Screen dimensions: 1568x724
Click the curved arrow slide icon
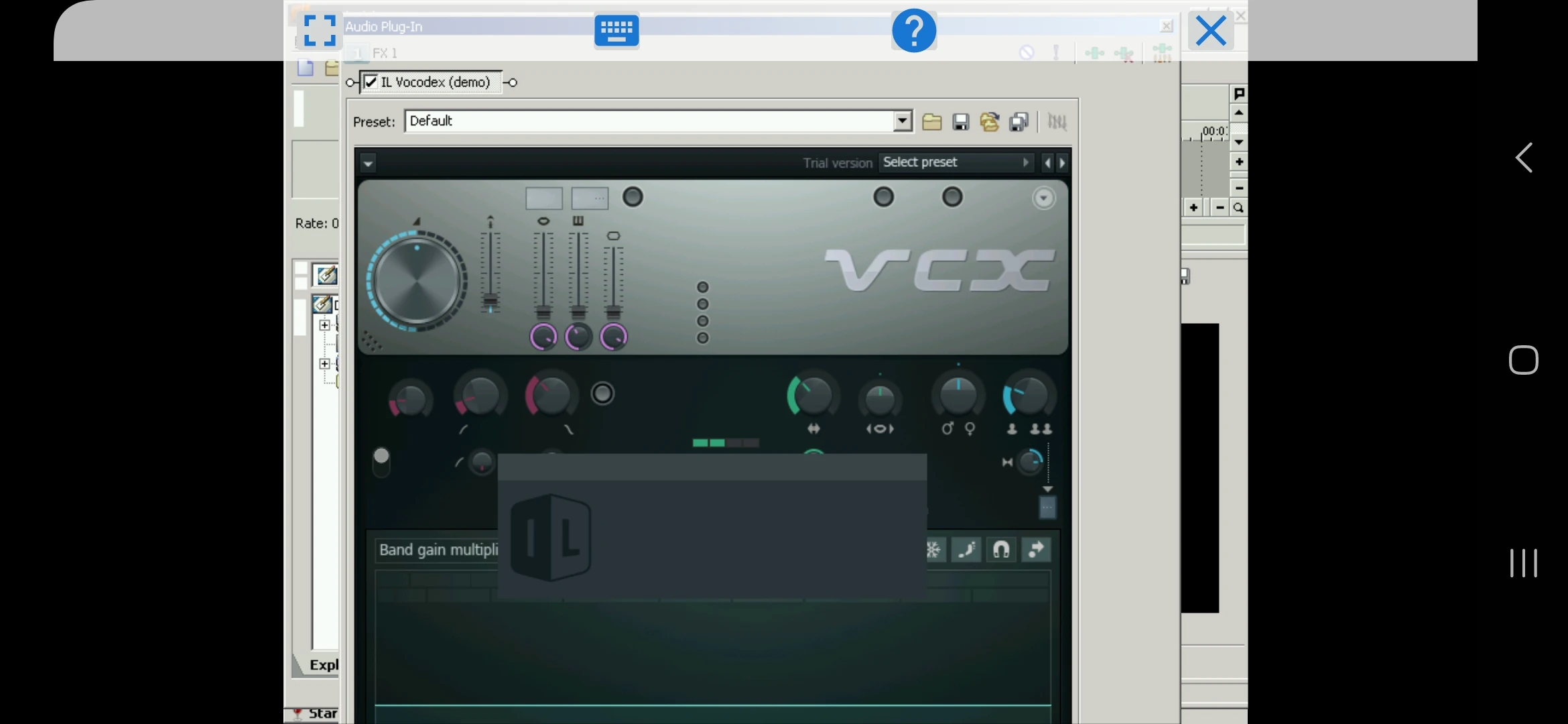pyautogui.click(x=1036, y=550)
